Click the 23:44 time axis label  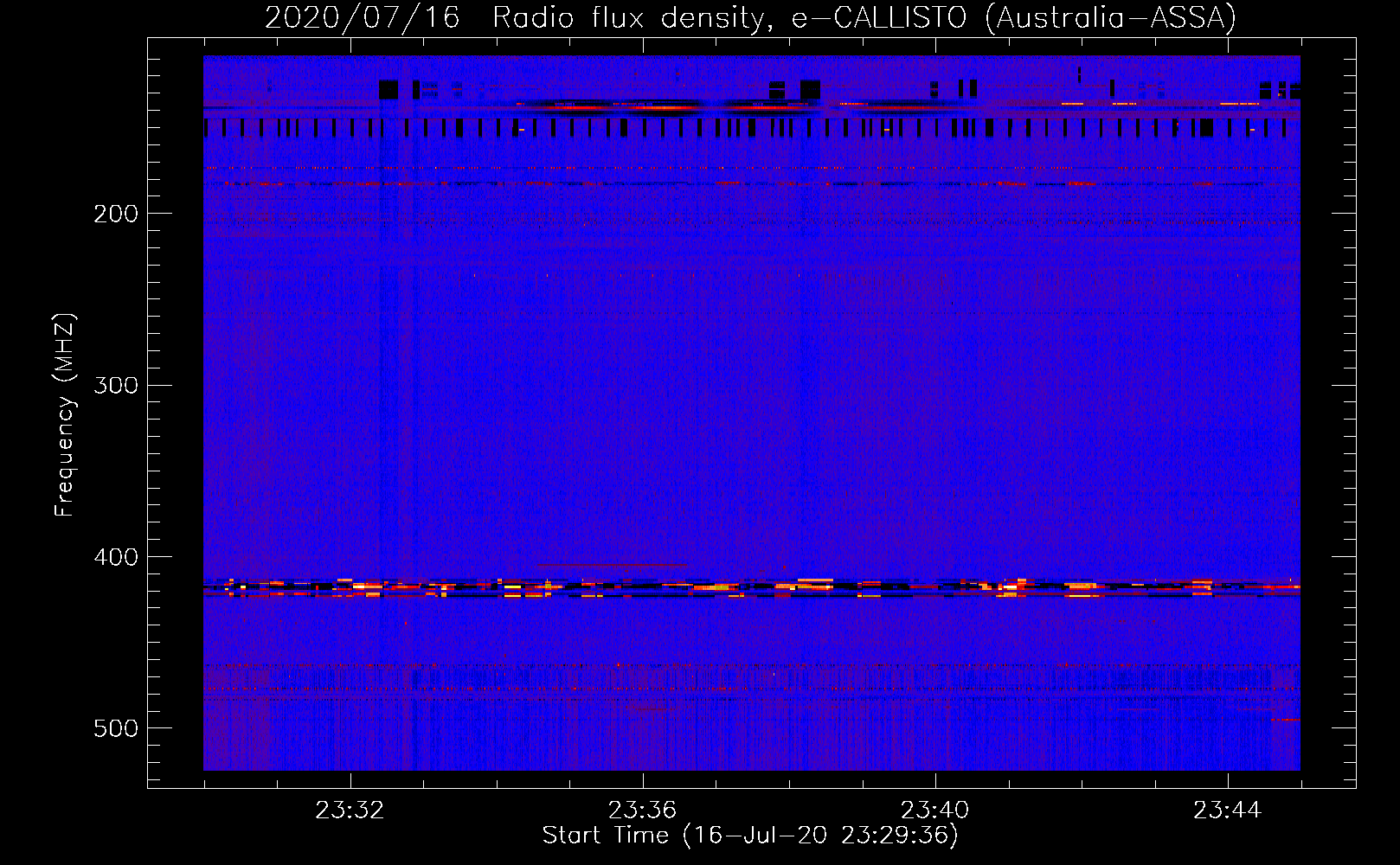point(1227,811)
